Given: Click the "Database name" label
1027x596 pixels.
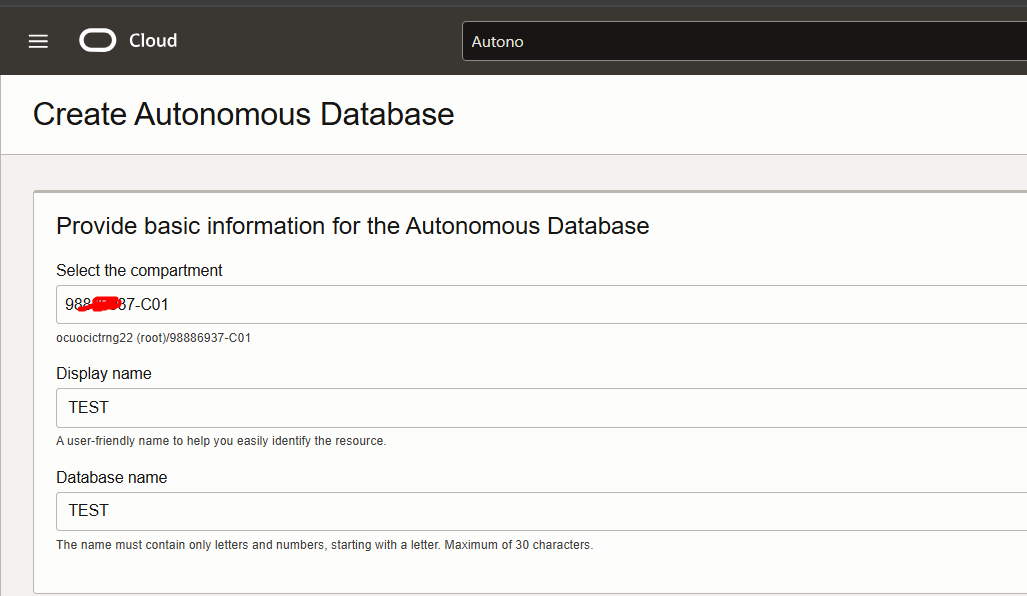Looking at the screenshot, I should 111,477.
